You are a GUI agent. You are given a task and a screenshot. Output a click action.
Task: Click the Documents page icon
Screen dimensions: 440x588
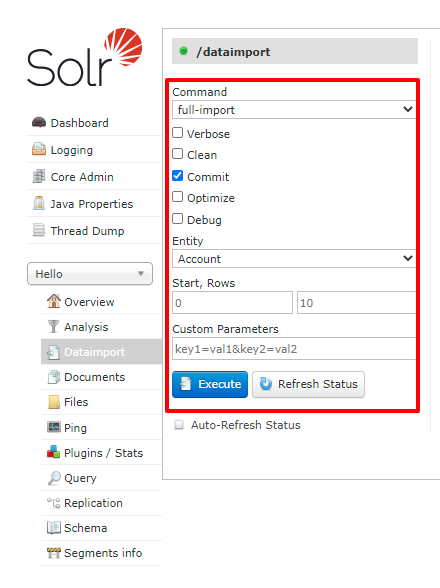coord(54,377)
